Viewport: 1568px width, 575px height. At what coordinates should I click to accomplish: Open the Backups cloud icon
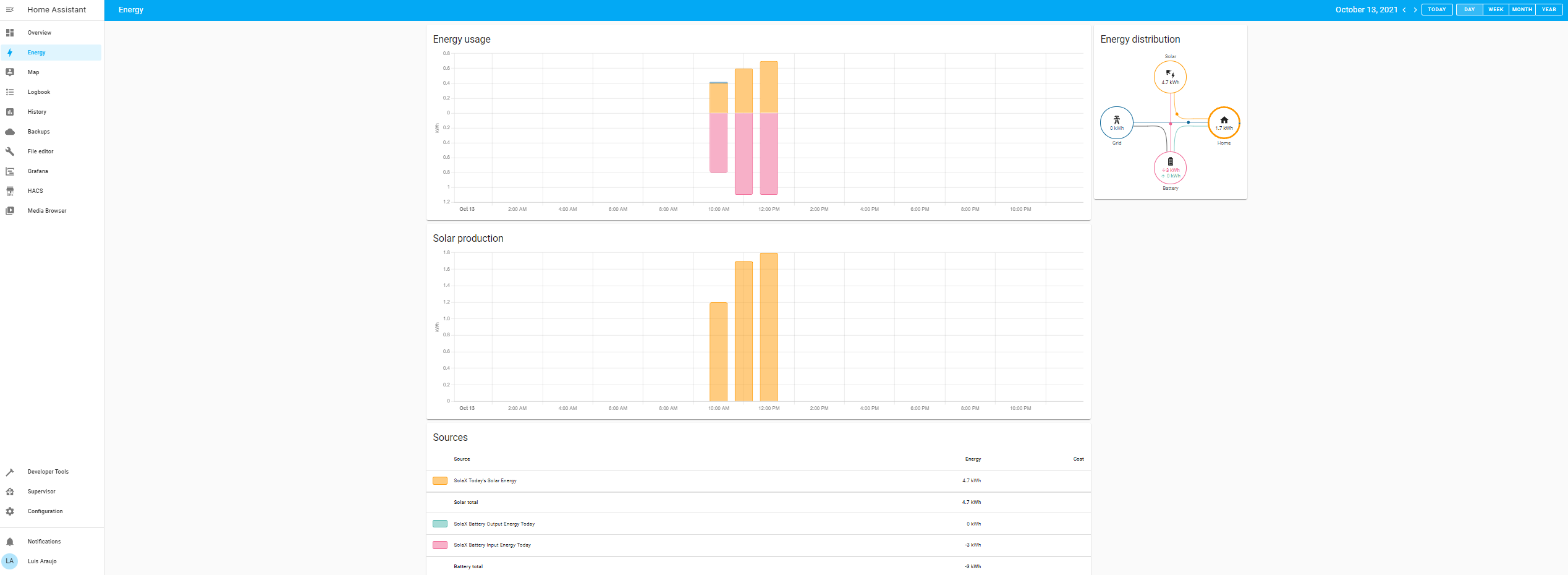(x=10, y=132)
